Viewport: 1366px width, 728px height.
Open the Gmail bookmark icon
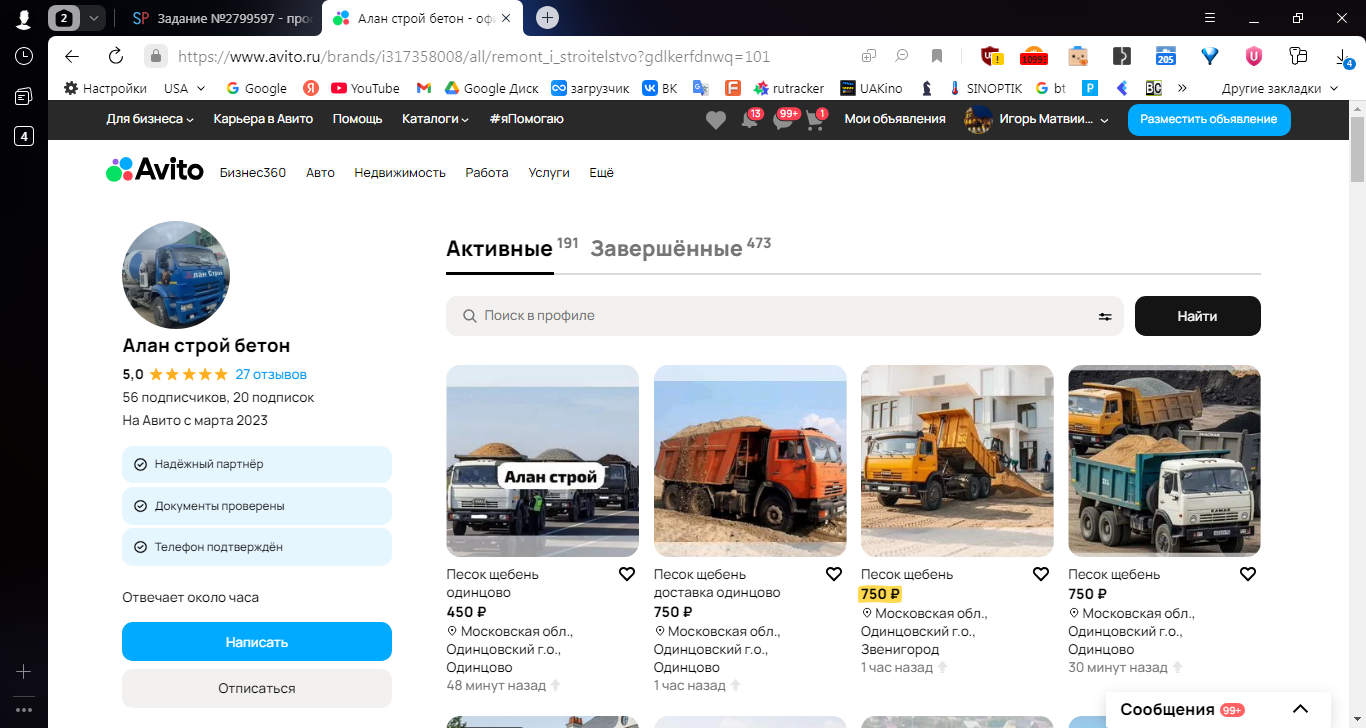(x=424, y=88)
